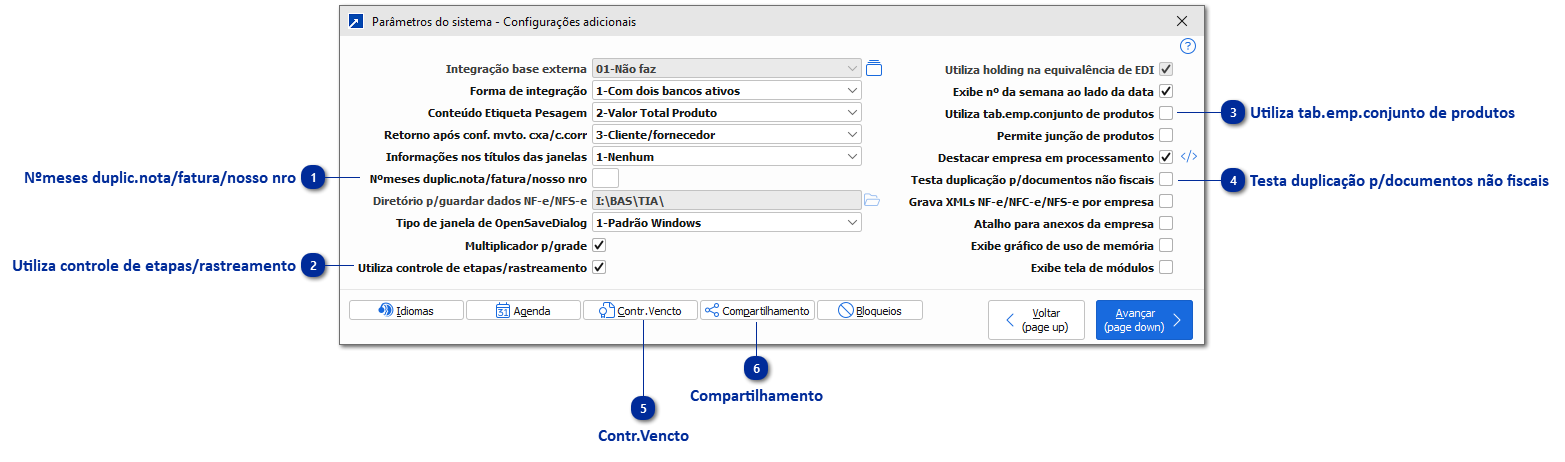The image size is (1565, 462).
Task: Click the numbered callout marker 5
Action: pos(644,408)
